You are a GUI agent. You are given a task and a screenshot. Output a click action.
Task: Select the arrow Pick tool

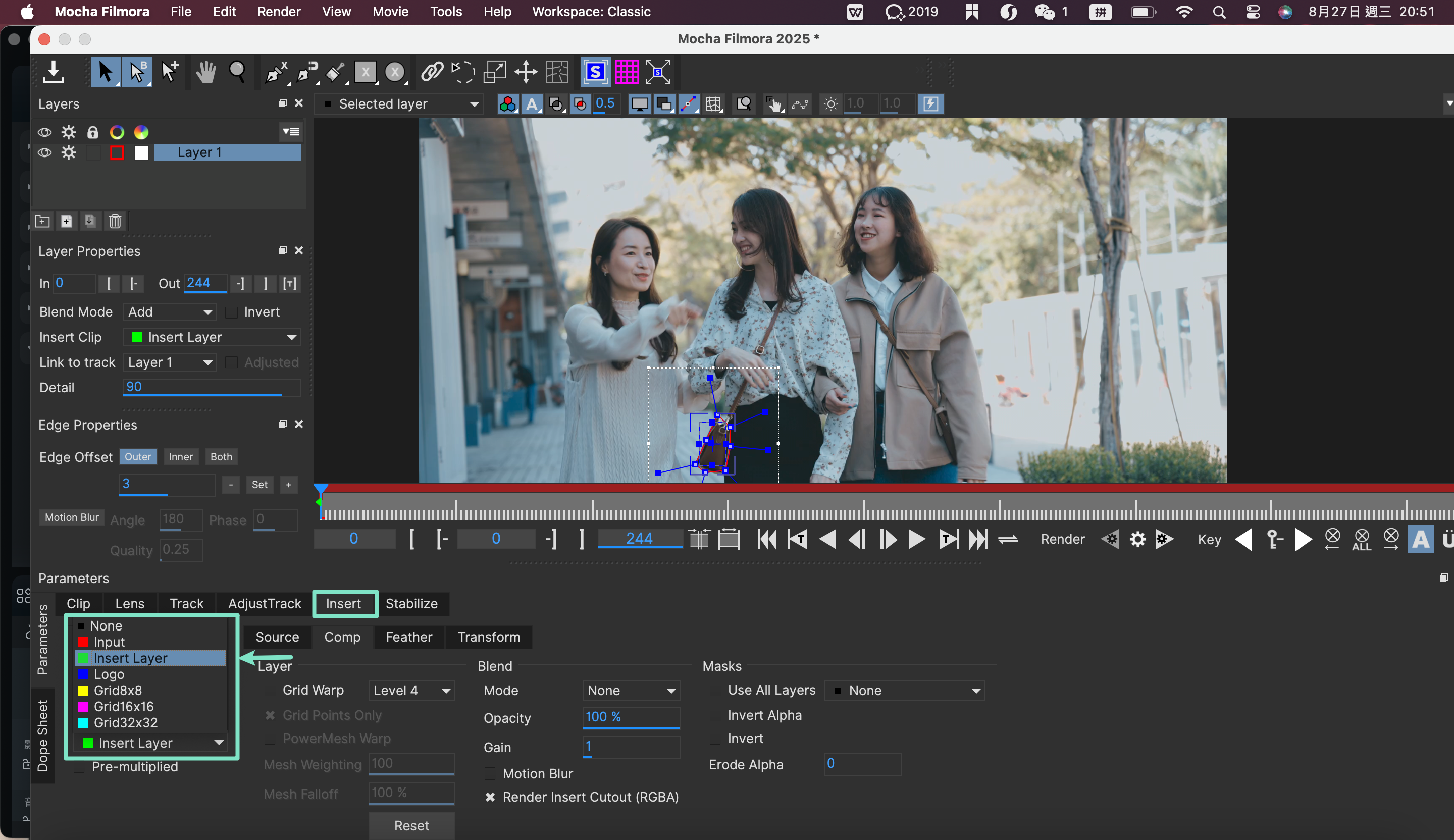click(x=105, y=72)
